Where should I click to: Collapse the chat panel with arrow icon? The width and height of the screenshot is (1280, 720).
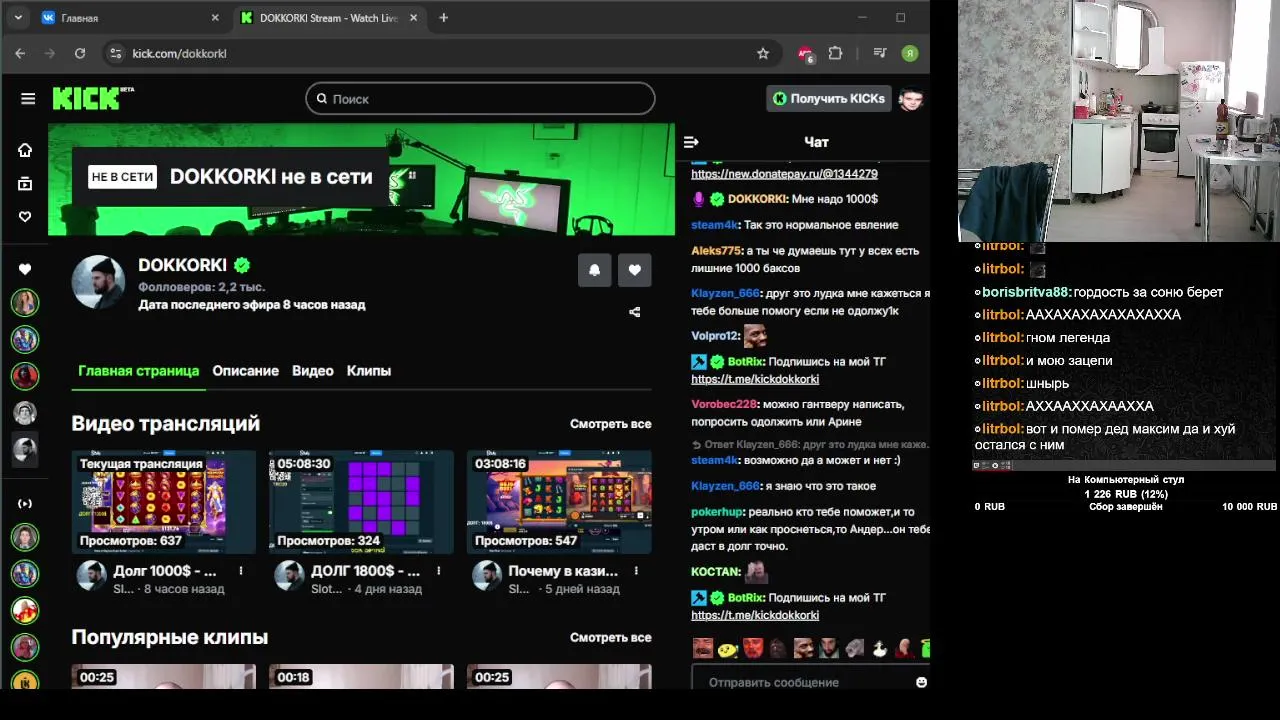point(691,142)
